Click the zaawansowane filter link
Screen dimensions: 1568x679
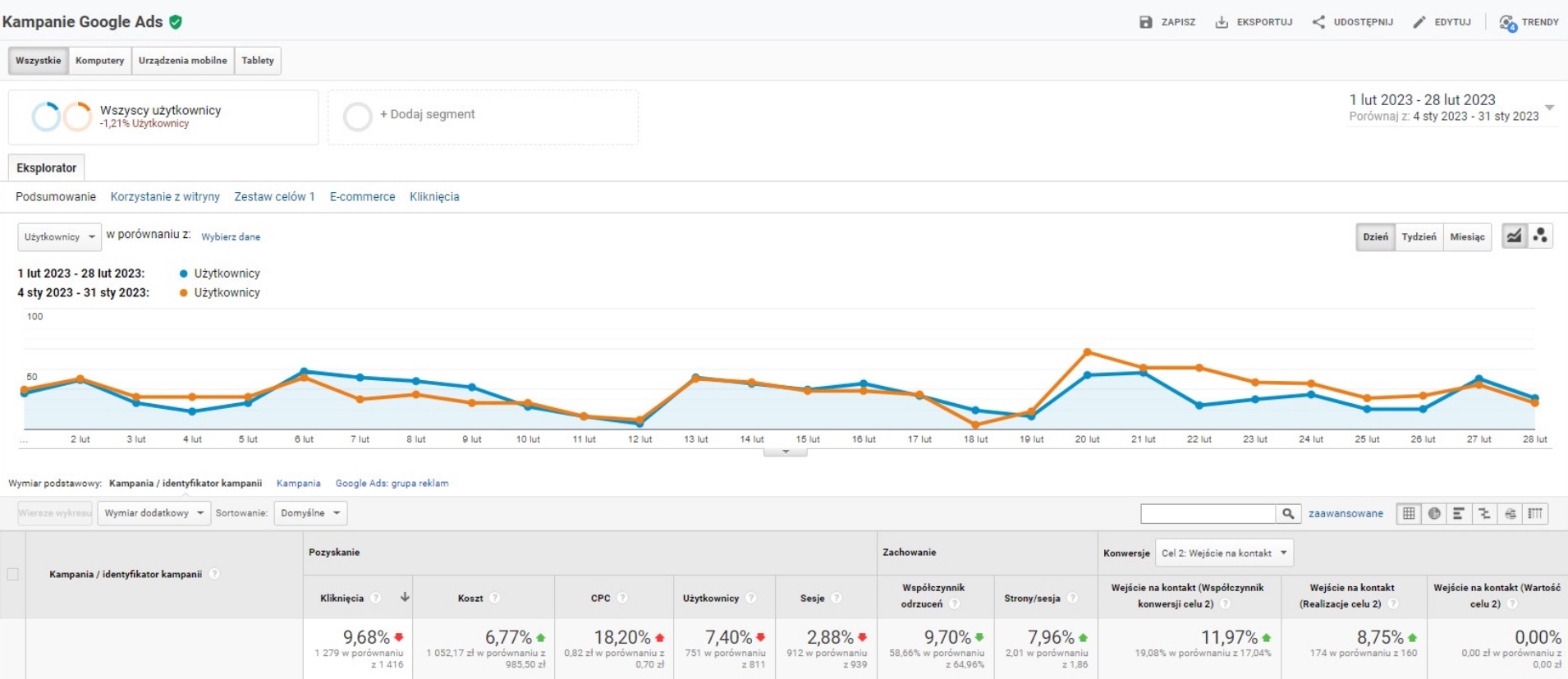[x=1346, y=513]
